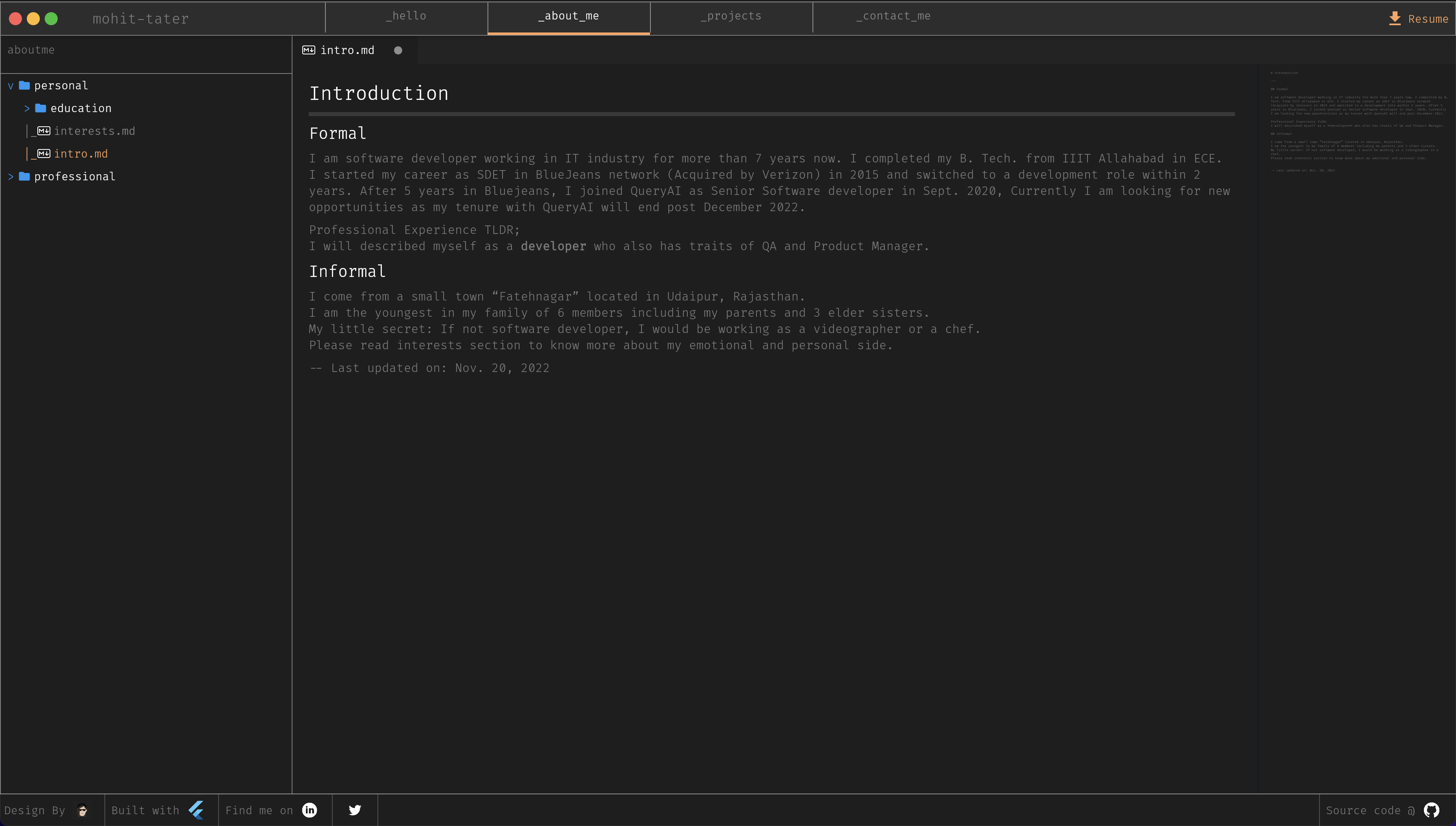Screen dimensions: 1456x826
Task: Click the avatar icon next to 'Design By'
Action: [x=83, y=810]
